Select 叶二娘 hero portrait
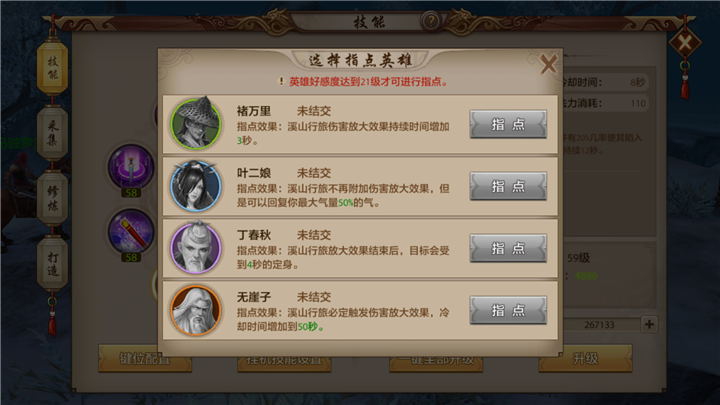Image resolution: width=720 pixels, height=405 pixels. tap(196, 186)
